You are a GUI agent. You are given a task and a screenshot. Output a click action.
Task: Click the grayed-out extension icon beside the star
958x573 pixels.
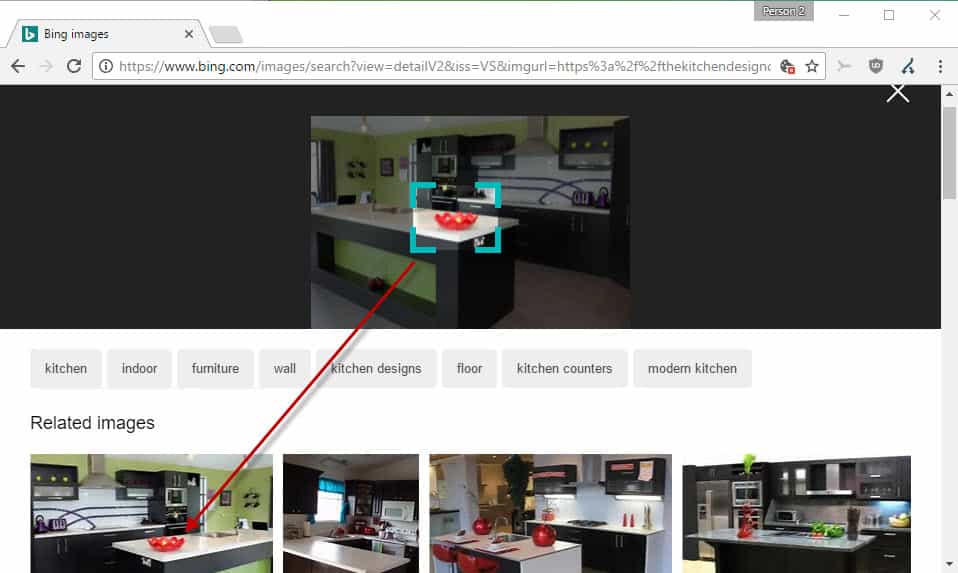point(844,66)
